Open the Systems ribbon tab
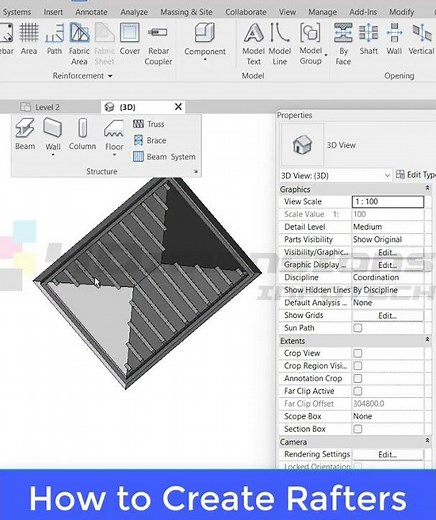 coord(16,12)
